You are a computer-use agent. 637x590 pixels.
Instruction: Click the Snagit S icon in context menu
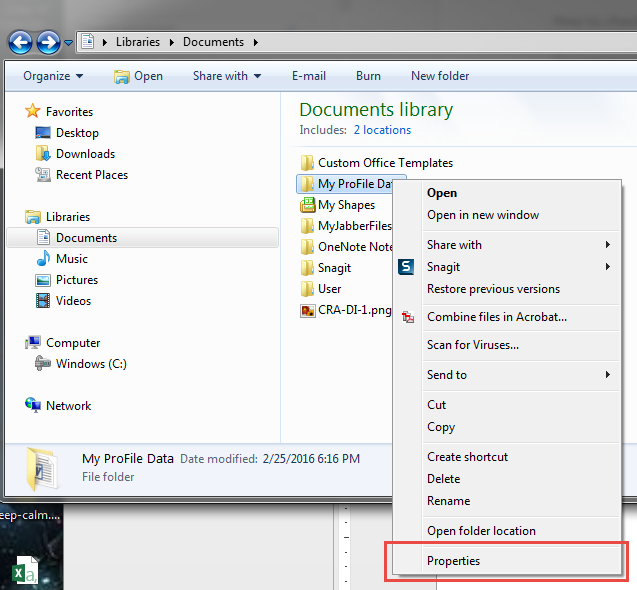[x=406, y=267]
